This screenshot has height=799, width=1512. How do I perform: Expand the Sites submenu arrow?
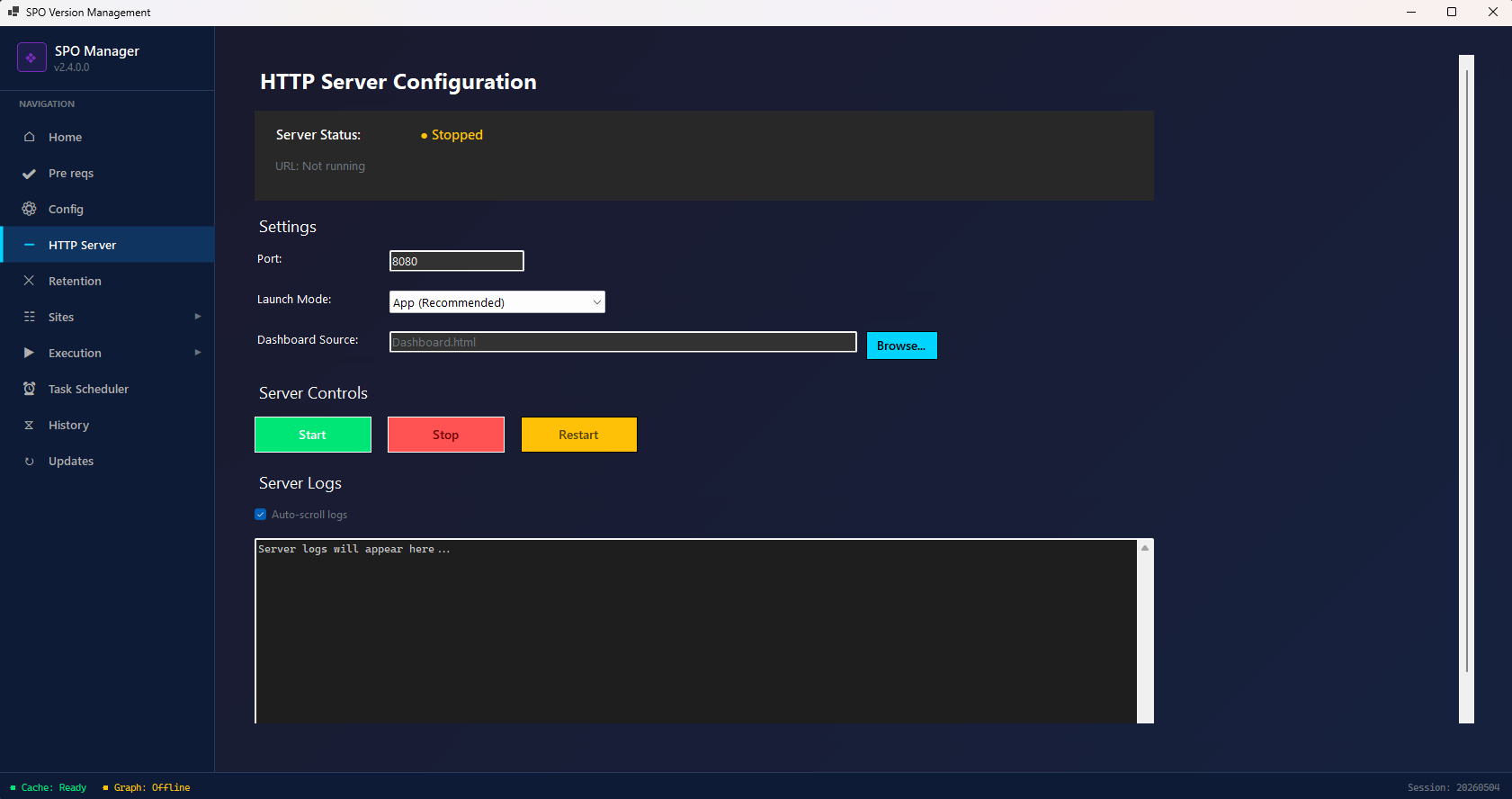point(198,317)
